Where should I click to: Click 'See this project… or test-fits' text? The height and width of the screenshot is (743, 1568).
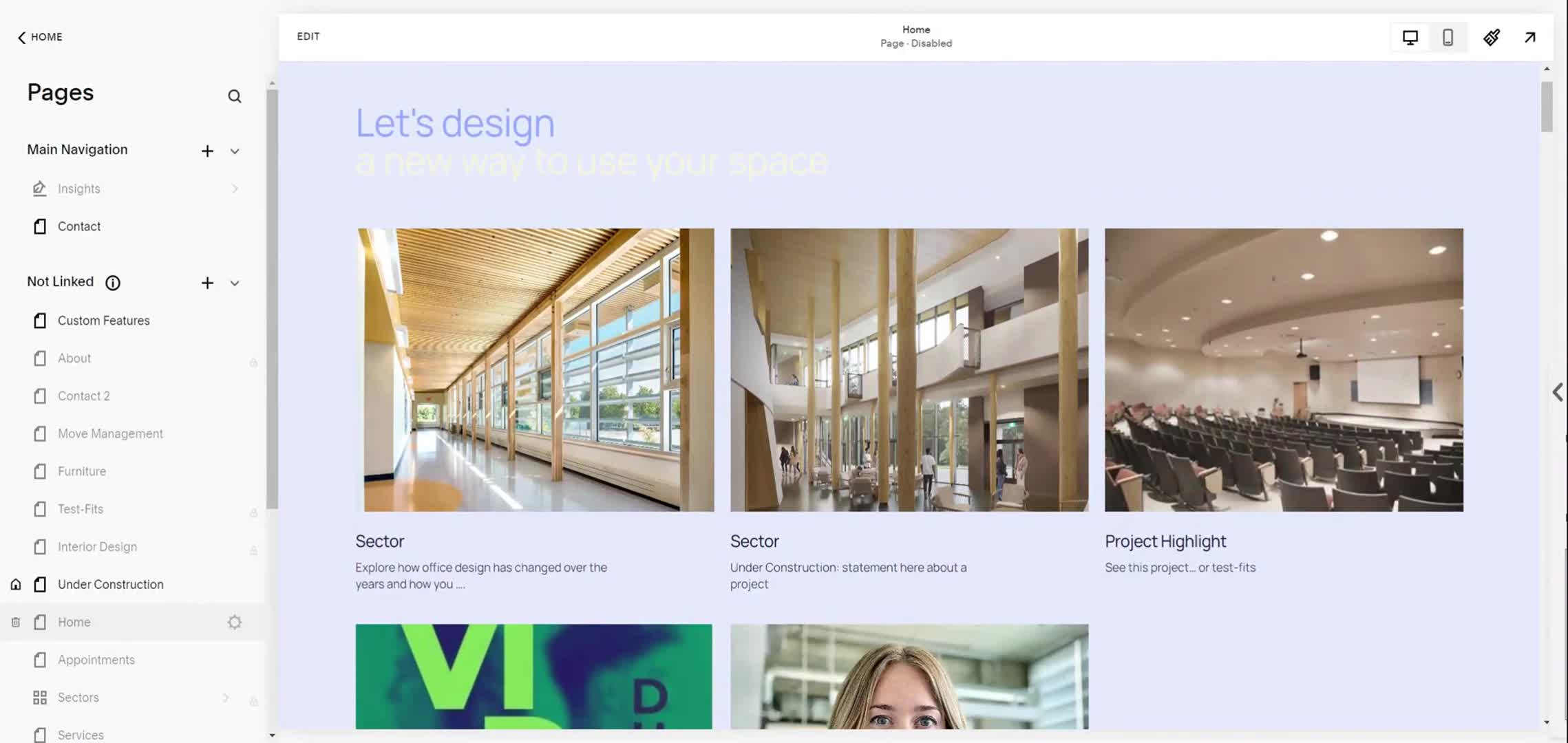[x=1180, y=568]
